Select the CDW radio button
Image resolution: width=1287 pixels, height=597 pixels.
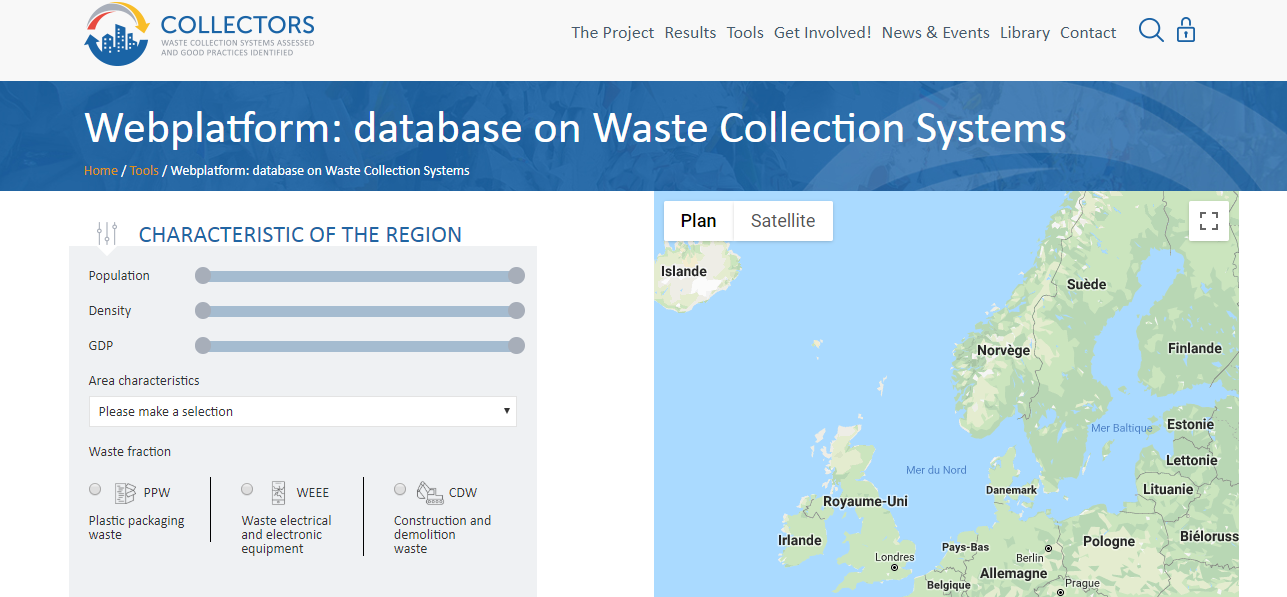399,489
